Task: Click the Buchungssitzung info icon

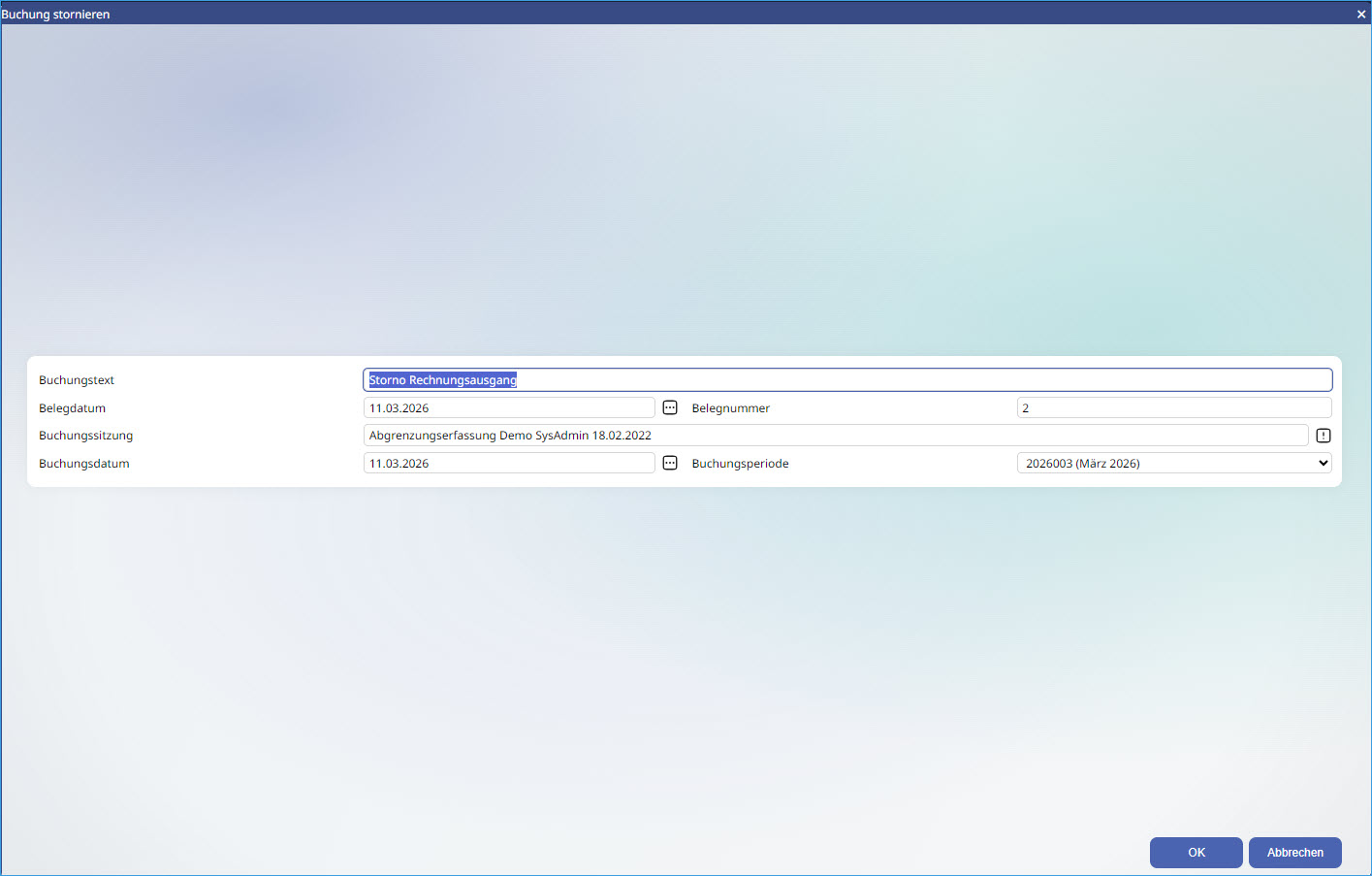Action: [1324, 436]
